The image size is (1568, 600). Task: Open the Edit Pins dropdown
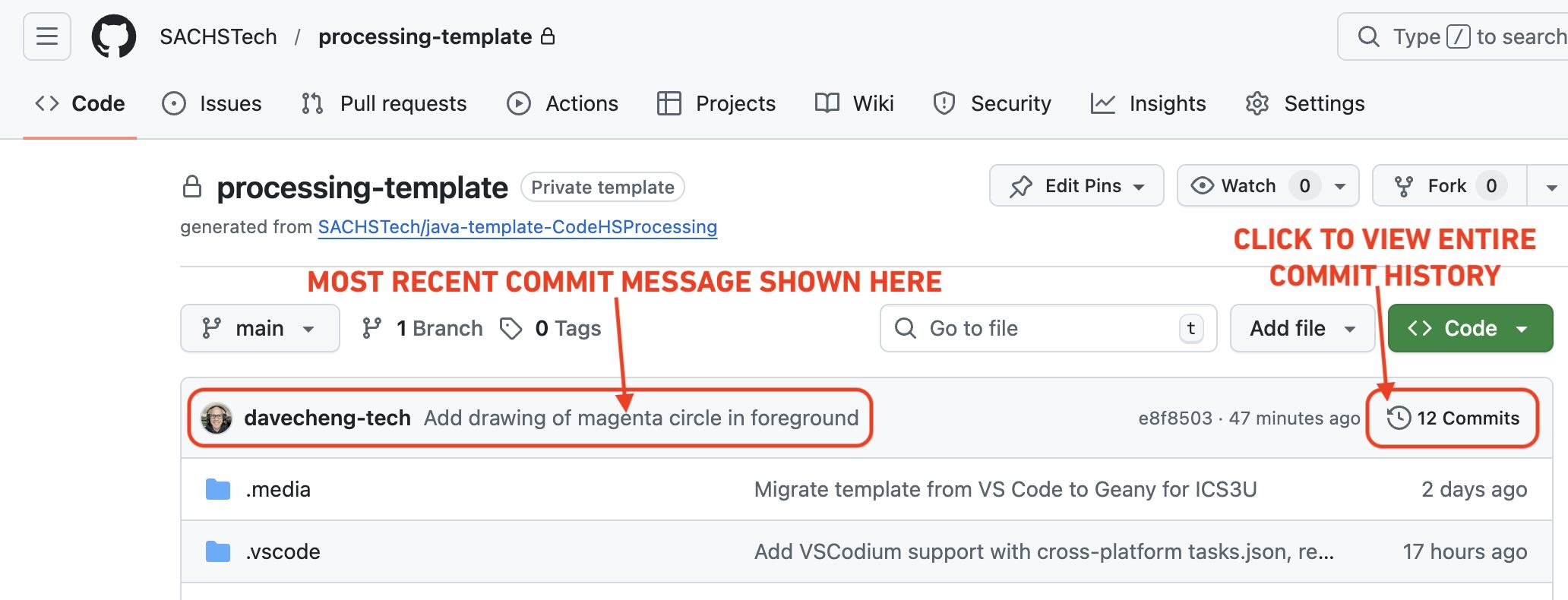click(1076, 185)
